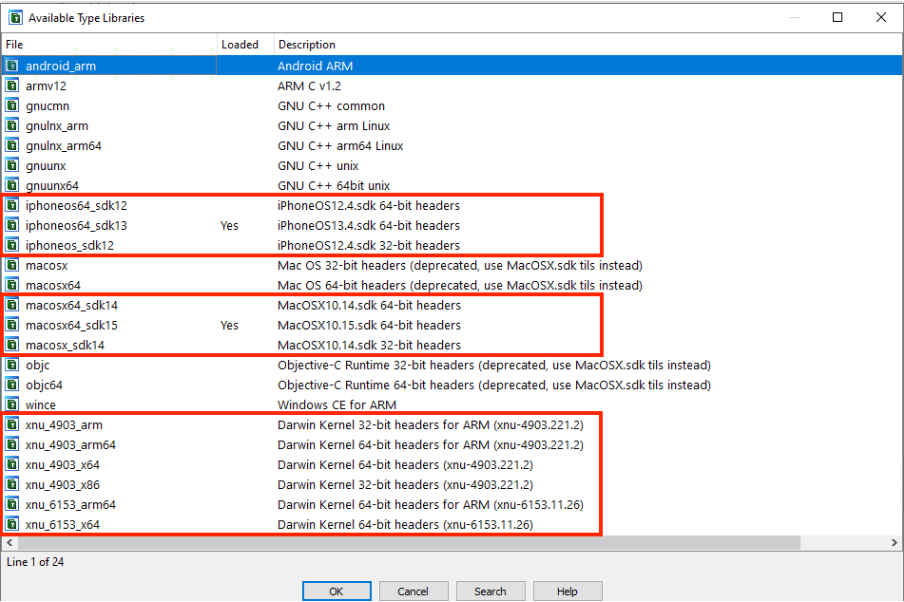This screenshot has height=602, width=904.
Task: Click the horizontal scrollbar right arrow
Action: 894,543
